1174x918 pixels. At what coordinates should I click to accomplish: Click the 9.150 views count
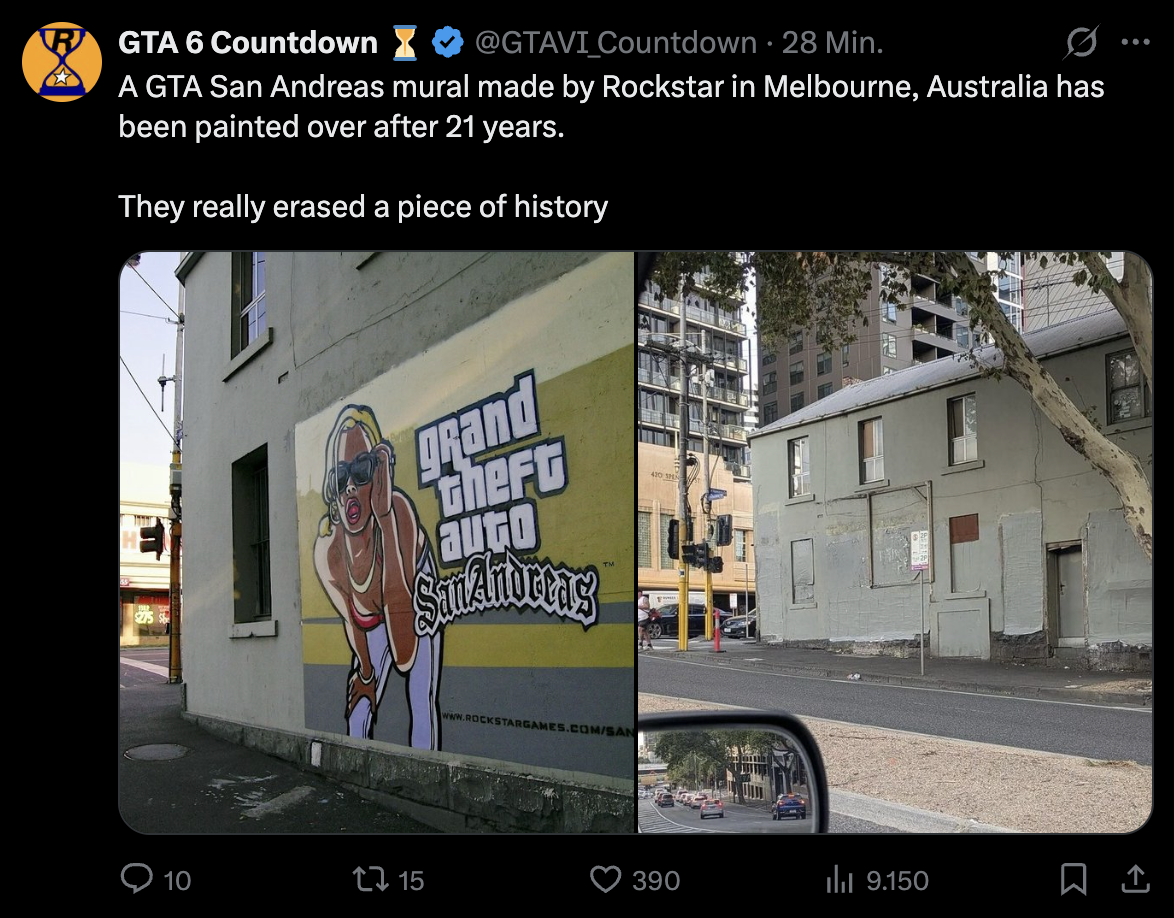tap(897, 881)
